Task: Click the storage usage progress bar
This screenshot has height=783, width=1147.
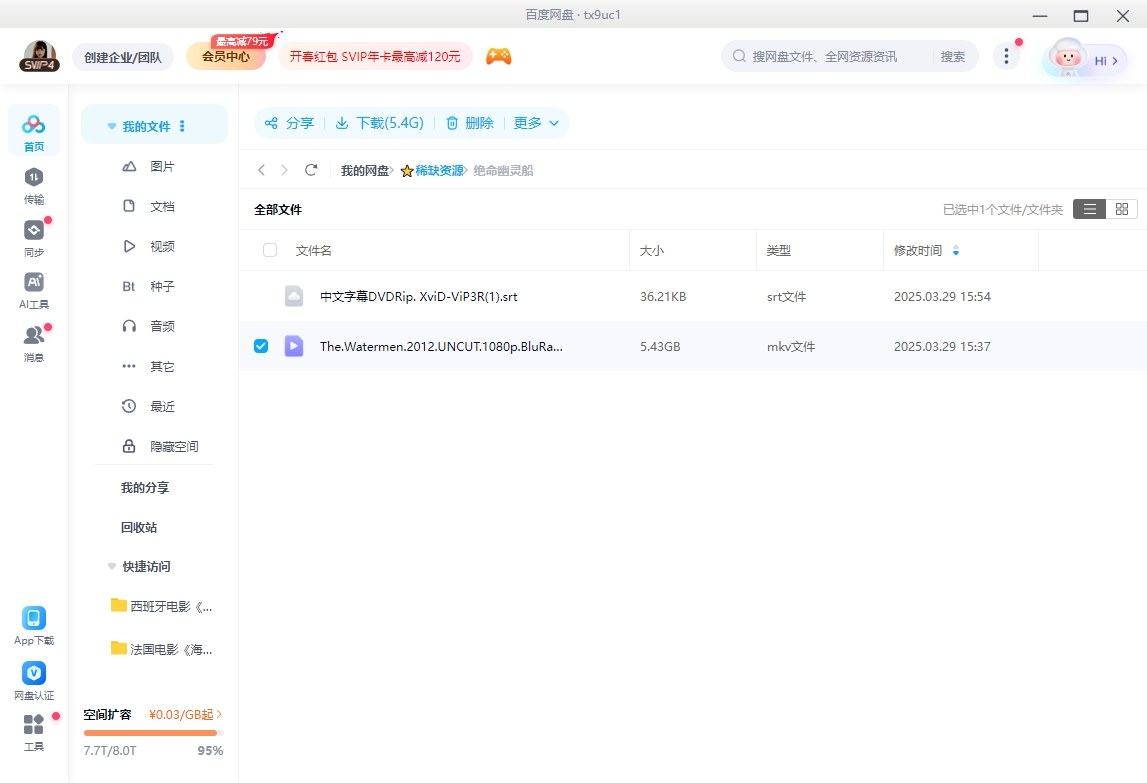Action: 153,732
